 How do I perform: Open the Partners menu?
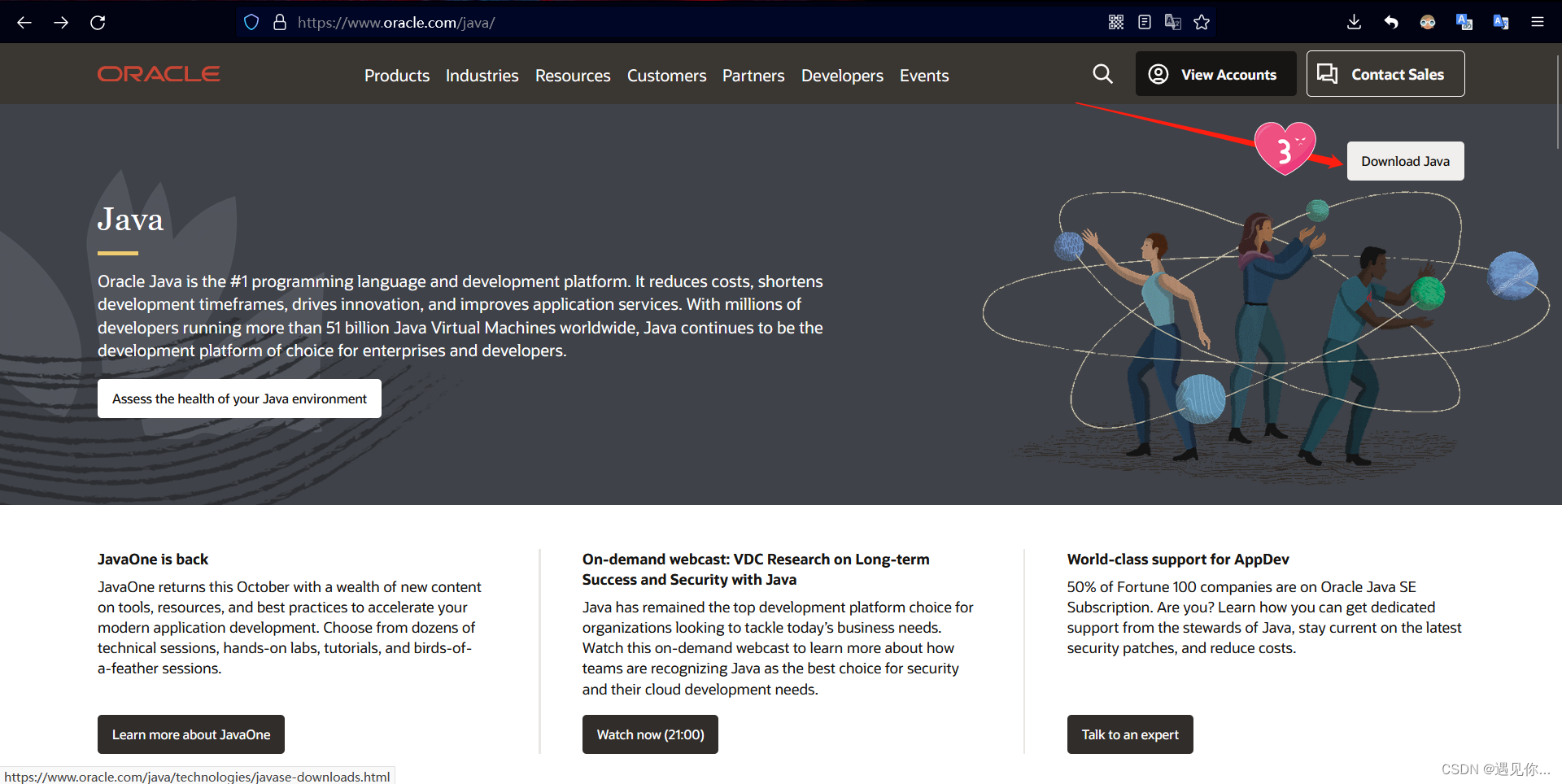click(x=753, y=76)
